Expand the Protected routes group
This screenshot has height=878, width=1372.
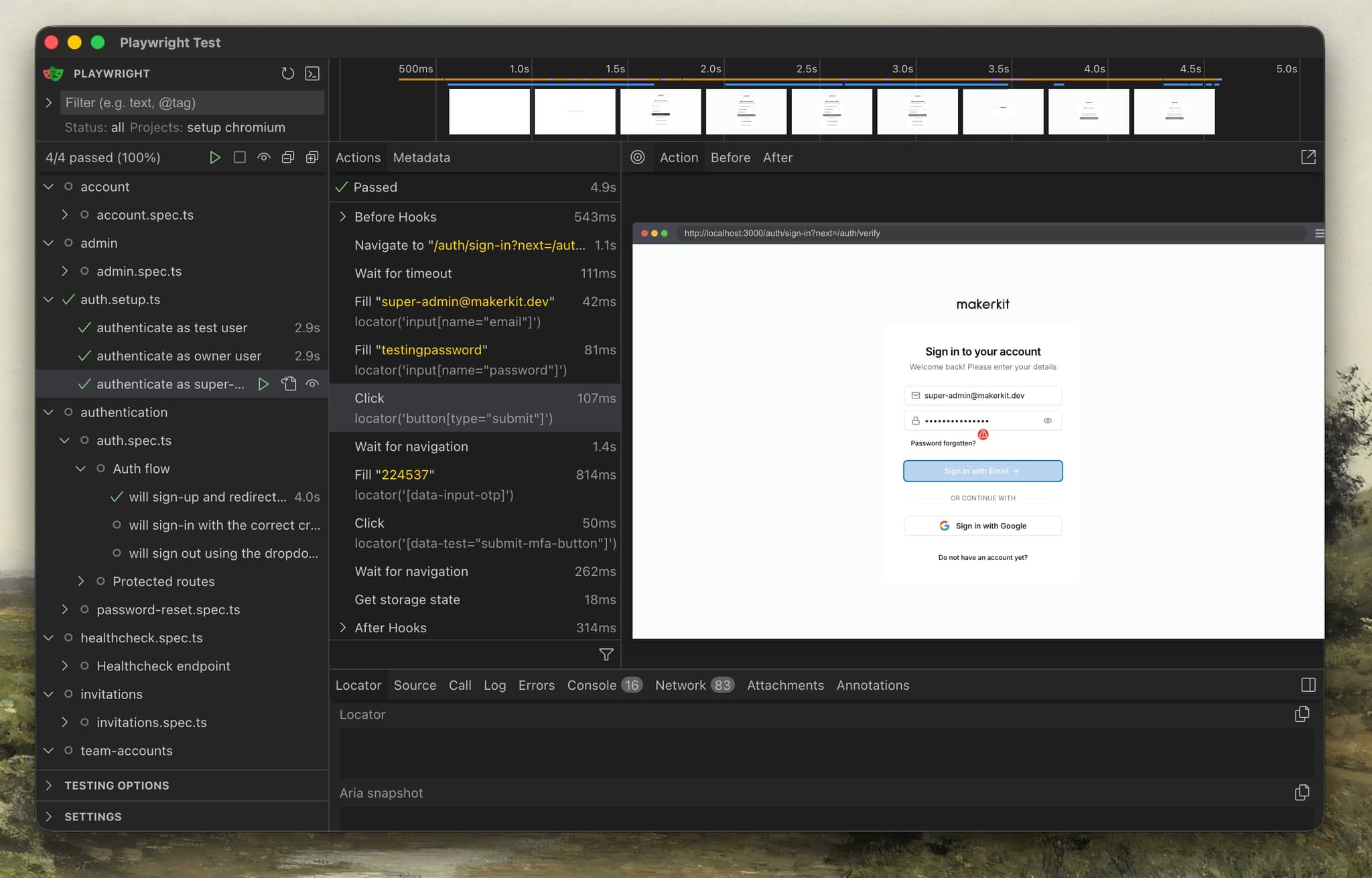pyautogui.click(x=81, y=581)
